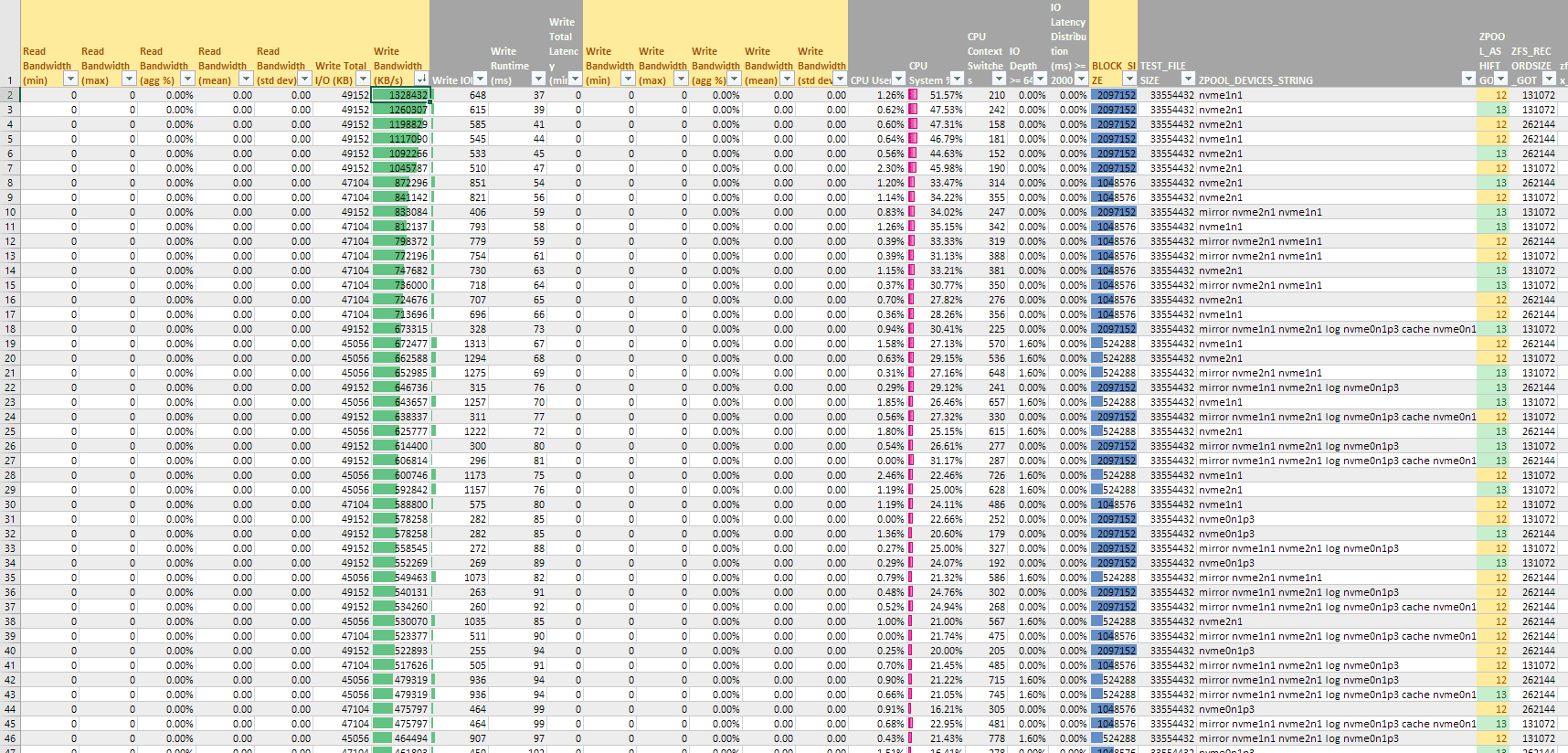This screenshot has width=1568, height=753.
Task: Open filter dropdown for CPU Context Switches
Action: coord(999,80)
